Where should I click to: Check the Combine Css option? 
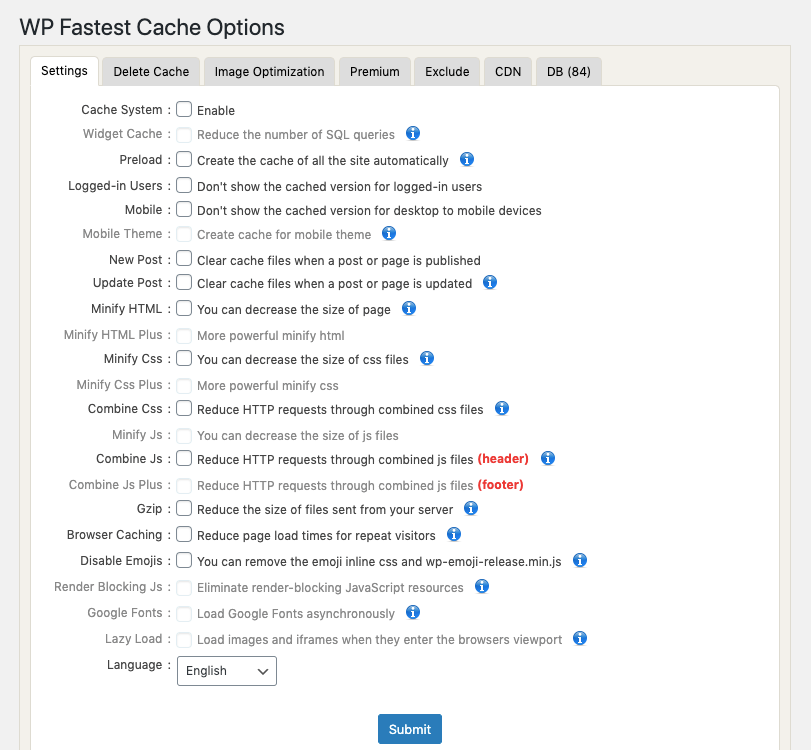point(183,408)
